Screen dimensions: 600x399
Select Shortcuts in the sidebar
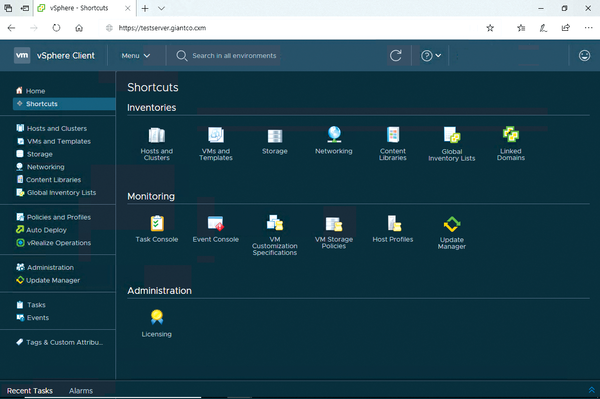[64, 104]
